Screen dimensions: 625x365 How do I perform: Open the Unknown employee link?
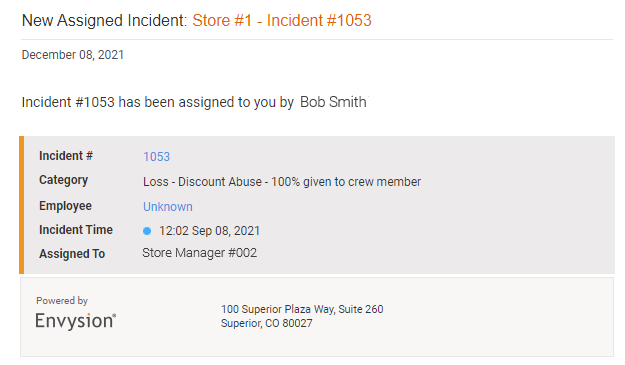click(167, 207)
